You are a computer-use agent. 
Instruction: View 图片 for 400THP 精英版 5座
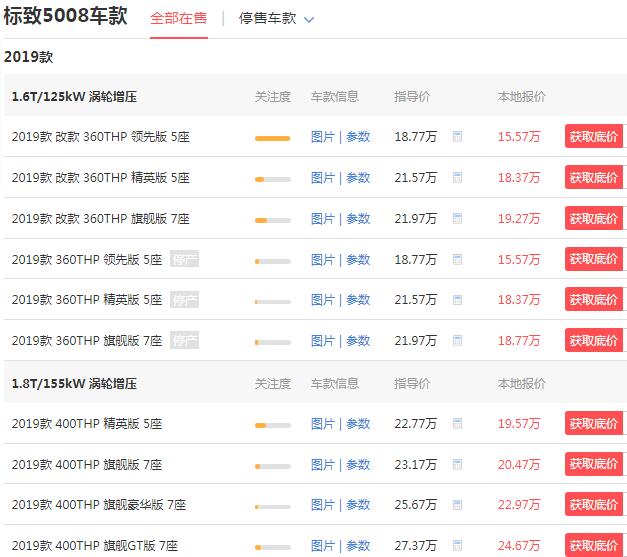[323, 423]
